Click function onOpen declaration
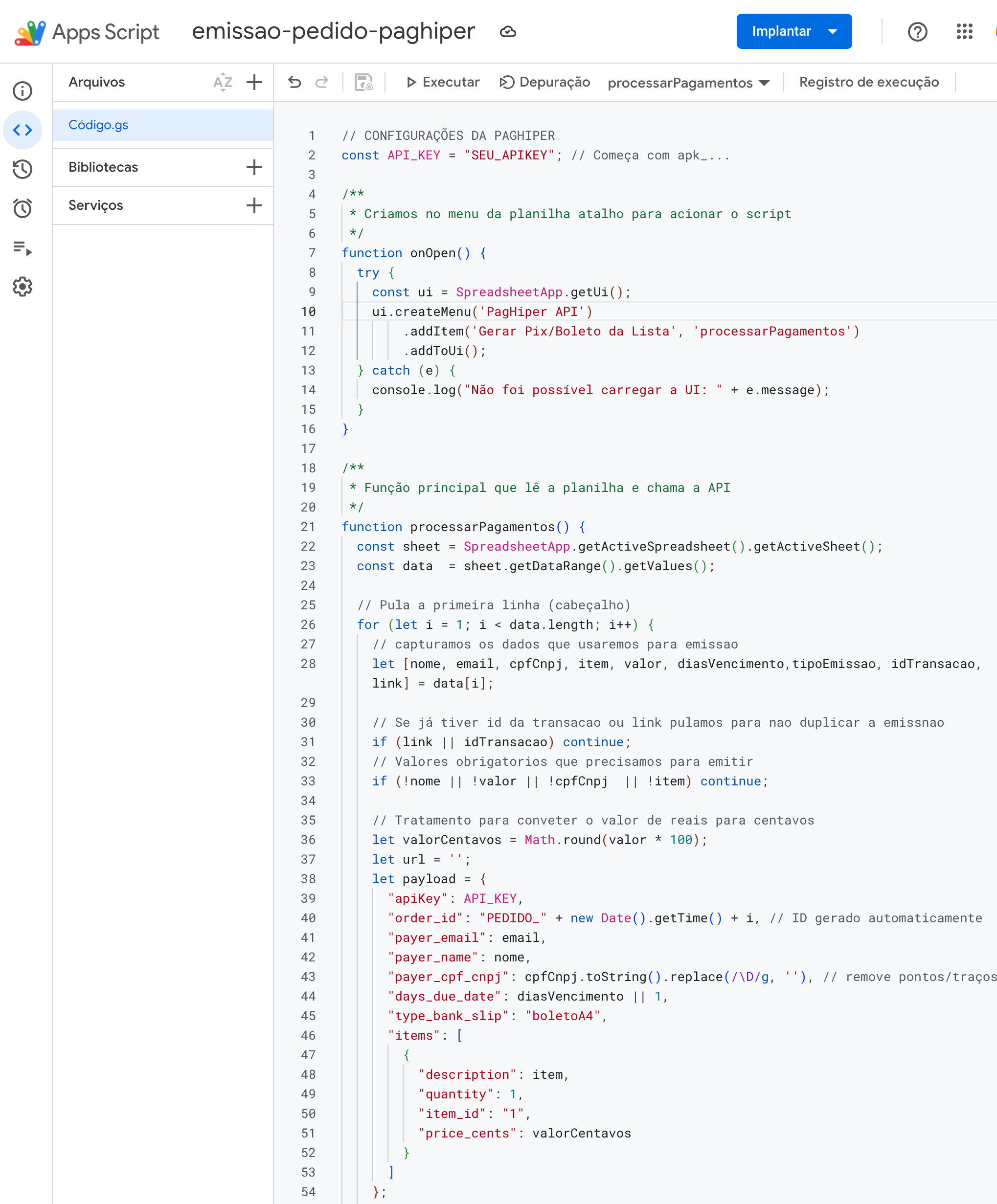This screenshot has height=1204, width=997. pos(413,253)
